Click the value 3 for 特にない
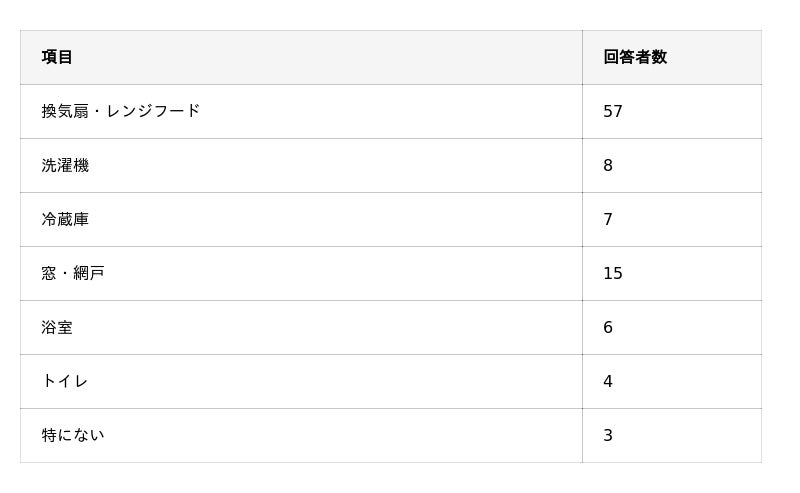Image resolution: width=800 pixels, height=493 pixels. coord(608,436)
